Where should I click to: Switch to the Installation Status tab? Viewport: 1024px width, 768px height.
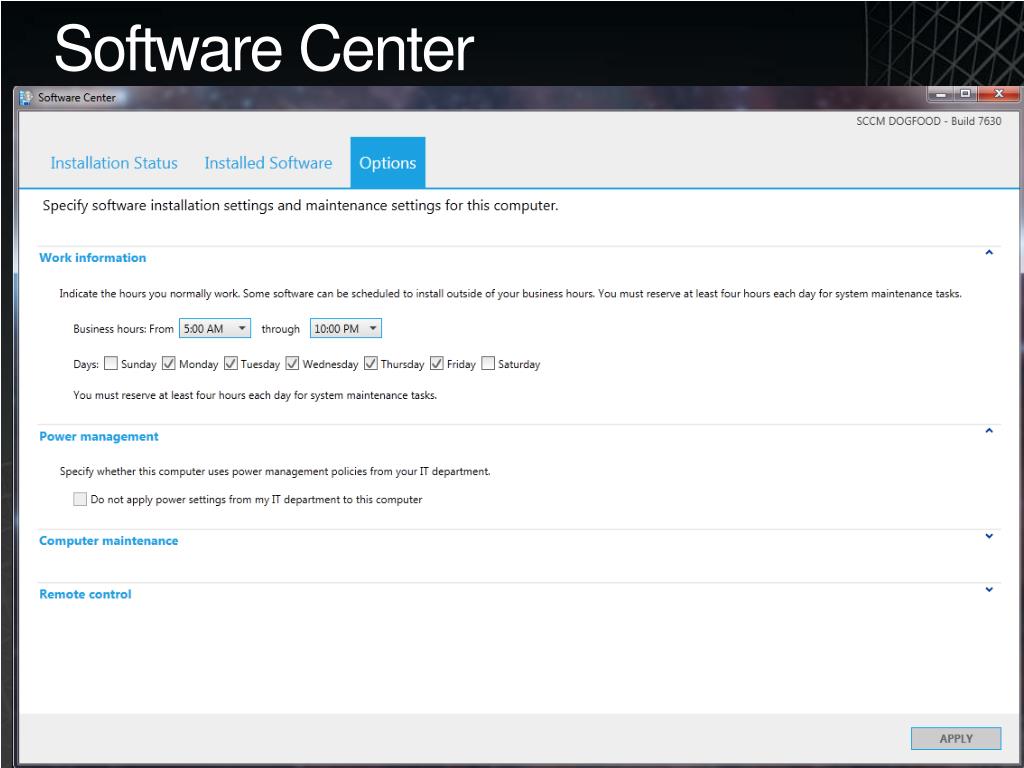tap(114, 163)
